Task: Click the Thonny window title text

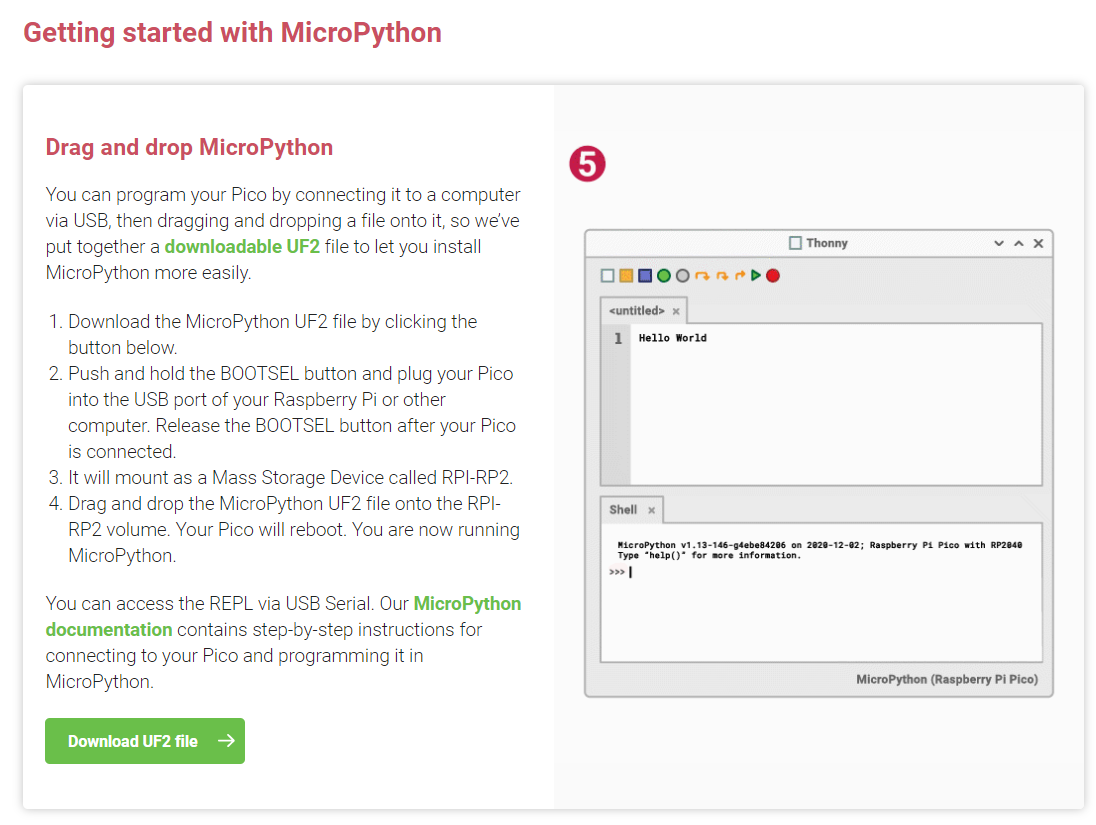Action: [x=827, y=243]
